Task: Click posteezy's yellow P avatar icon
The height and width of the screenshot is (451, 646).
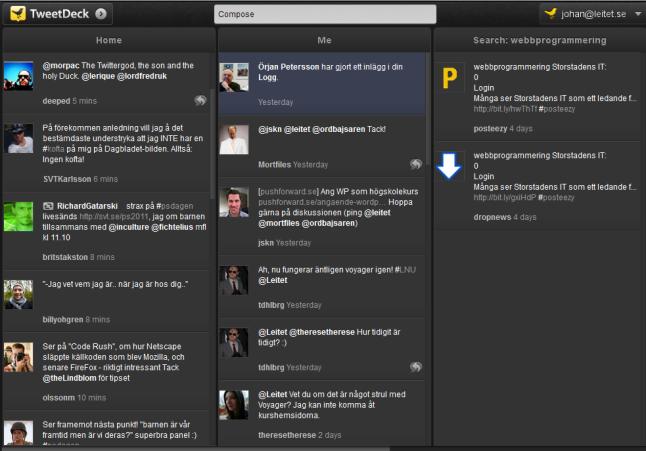Action: click(x=450, y=77)
